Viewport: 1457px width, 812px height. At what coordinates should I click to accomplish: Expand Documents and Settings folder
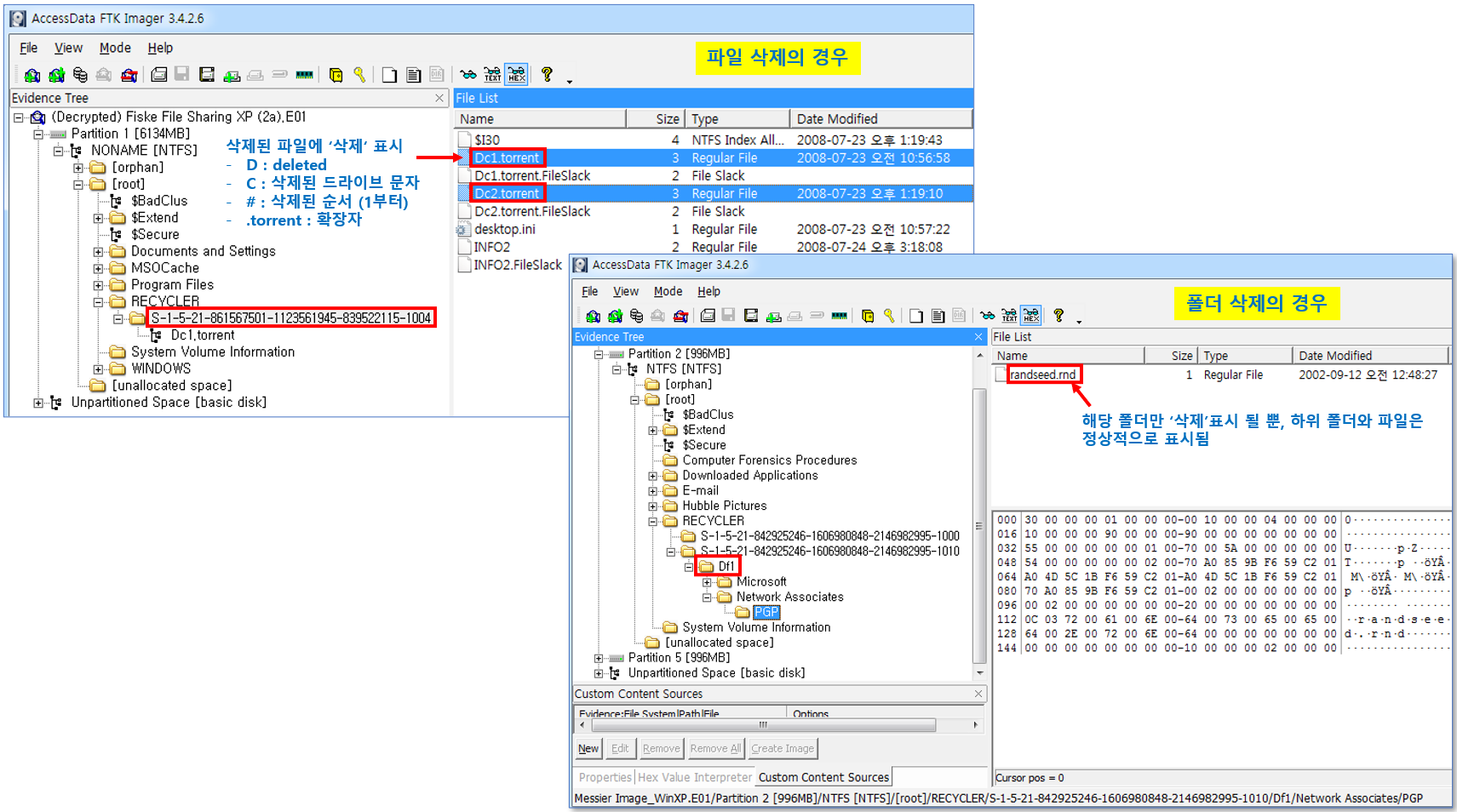[x=98, y=252]
